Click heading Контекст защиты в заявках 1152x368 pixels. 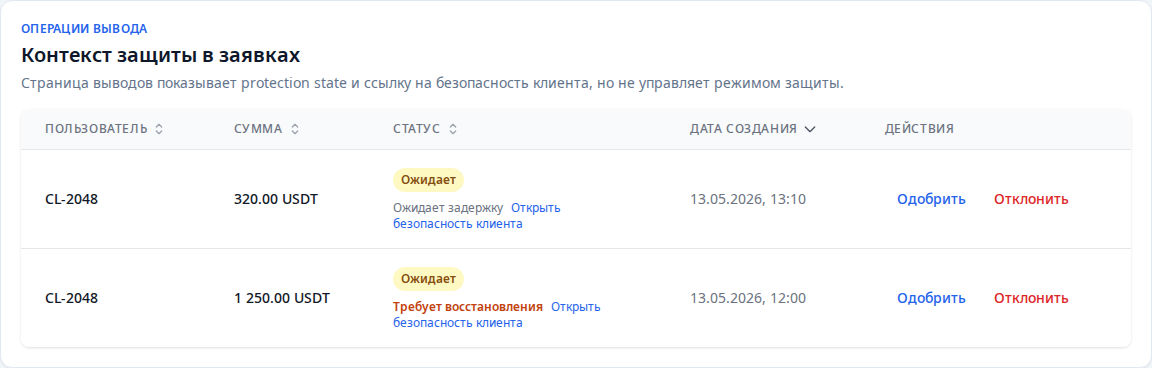(161, 55)
